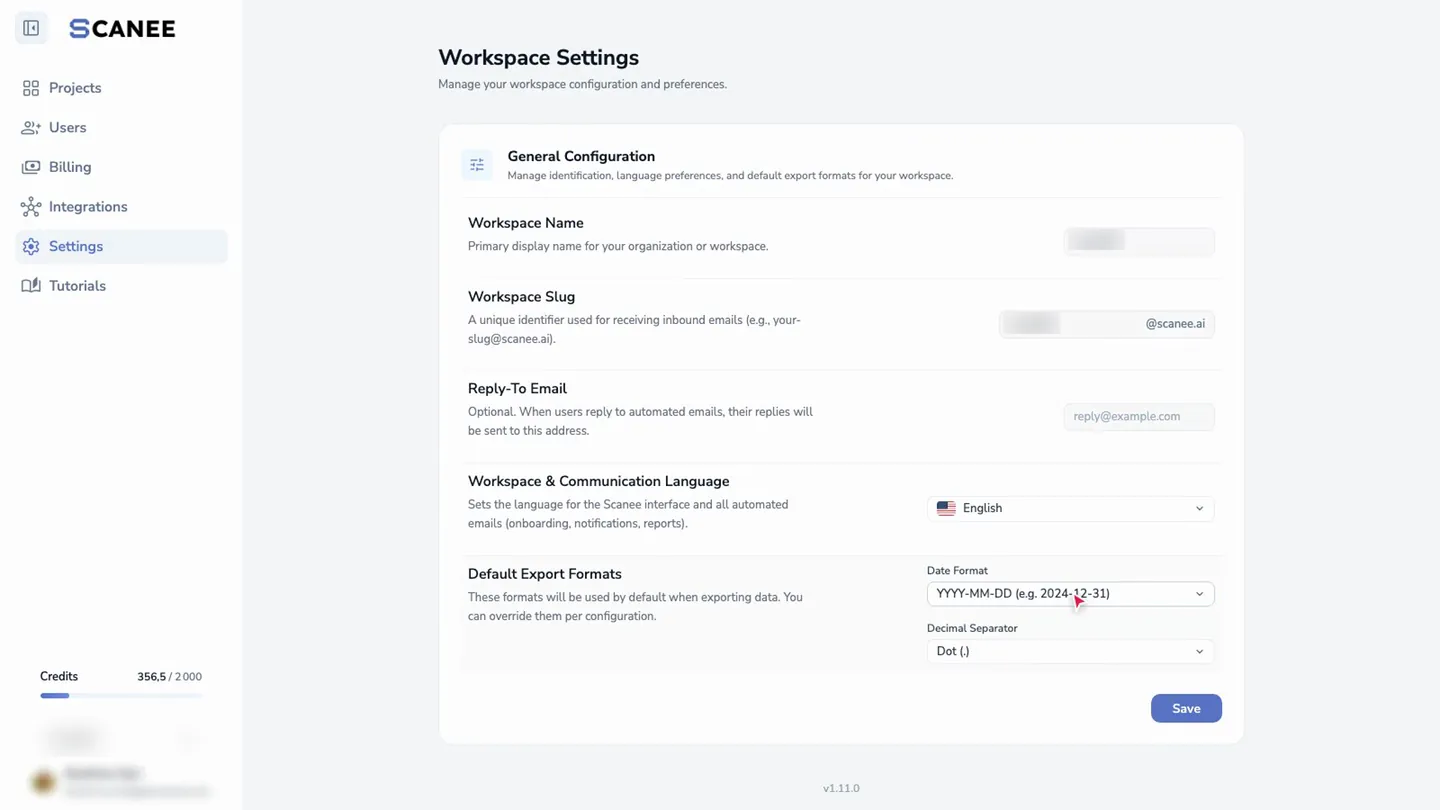Open the English language dropdown
Screen dimensions: 1440x810
click(1070, 508)
